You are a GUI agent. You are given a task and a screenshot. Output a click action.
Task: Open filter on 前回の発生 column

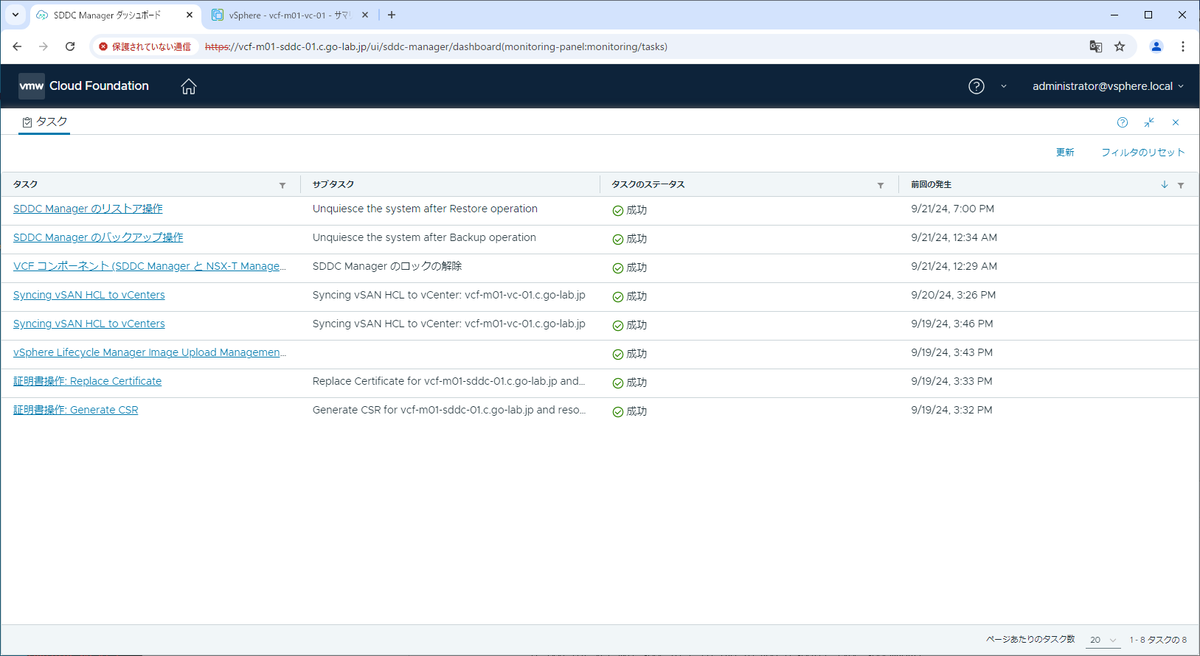pyautogui.click(x=1180, y=185)
